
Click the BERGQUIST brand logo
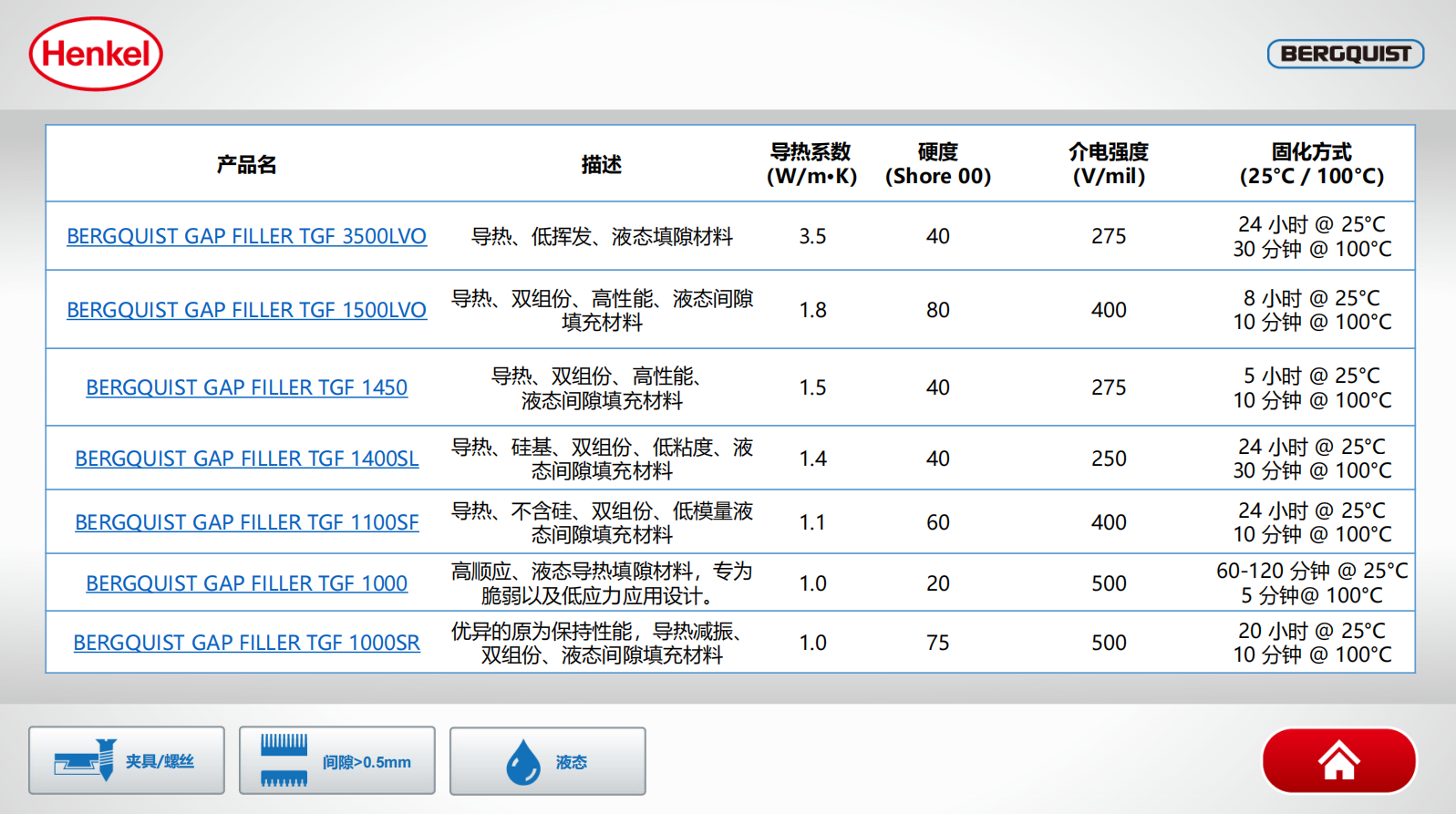pyautogui.click(x=1345, y=54)
